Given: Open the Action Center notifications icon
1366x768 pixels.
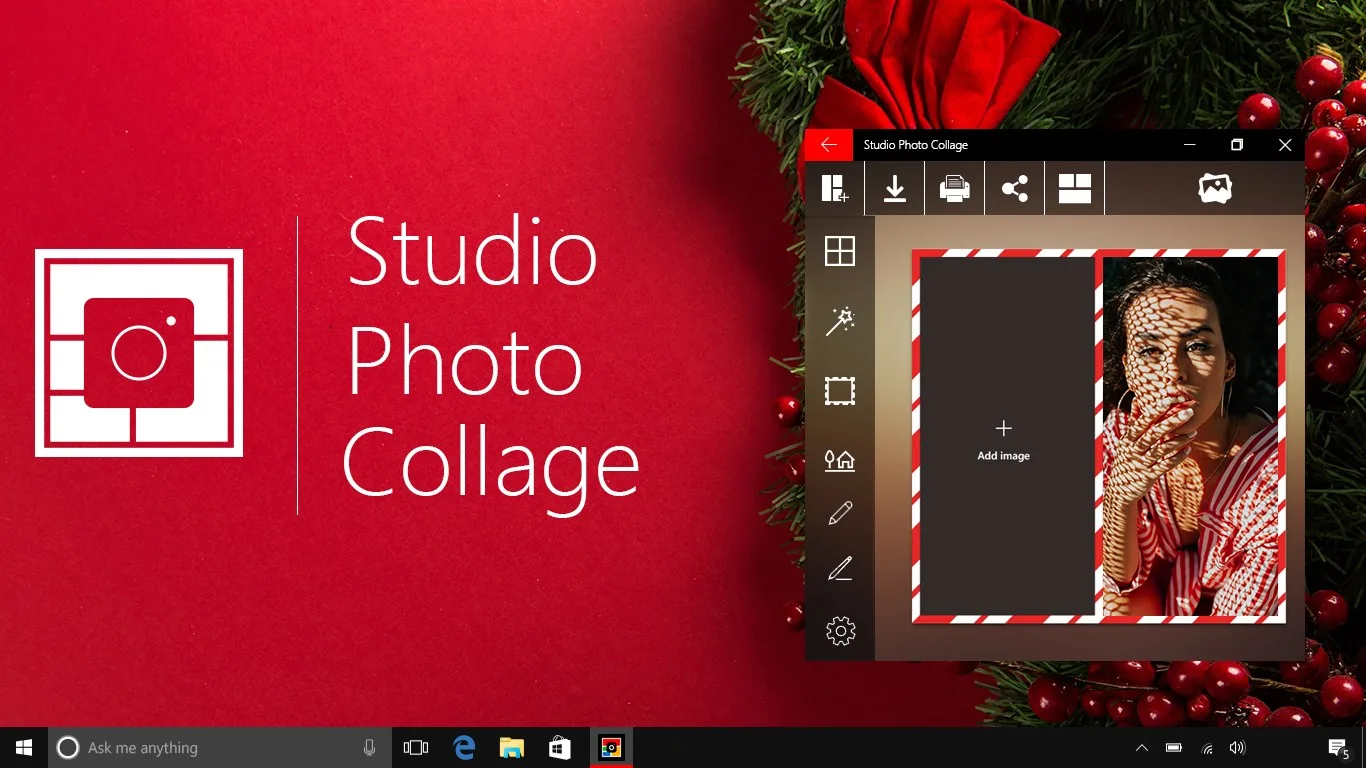Looking at the screenshot, I should click(1338, 748).
